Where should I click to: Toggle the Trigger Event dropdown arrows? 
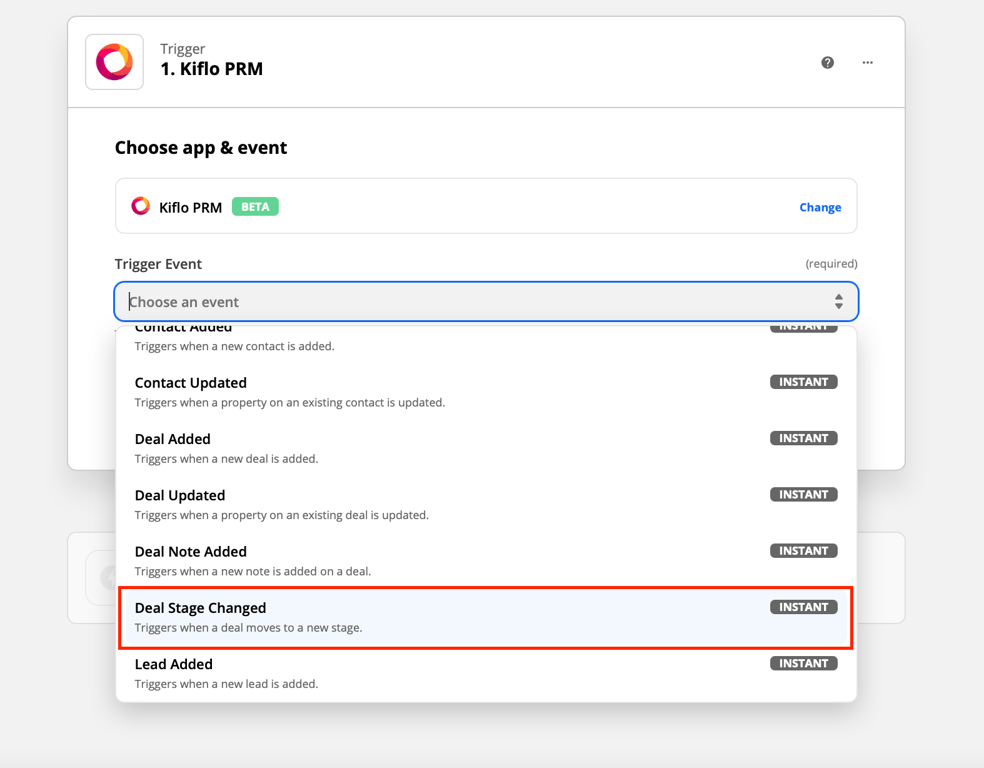[x=838, y=302]
